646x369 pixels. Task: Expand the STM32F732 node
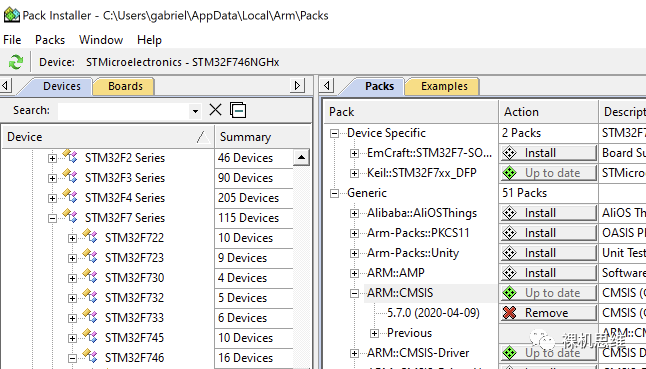pos(73,298)
